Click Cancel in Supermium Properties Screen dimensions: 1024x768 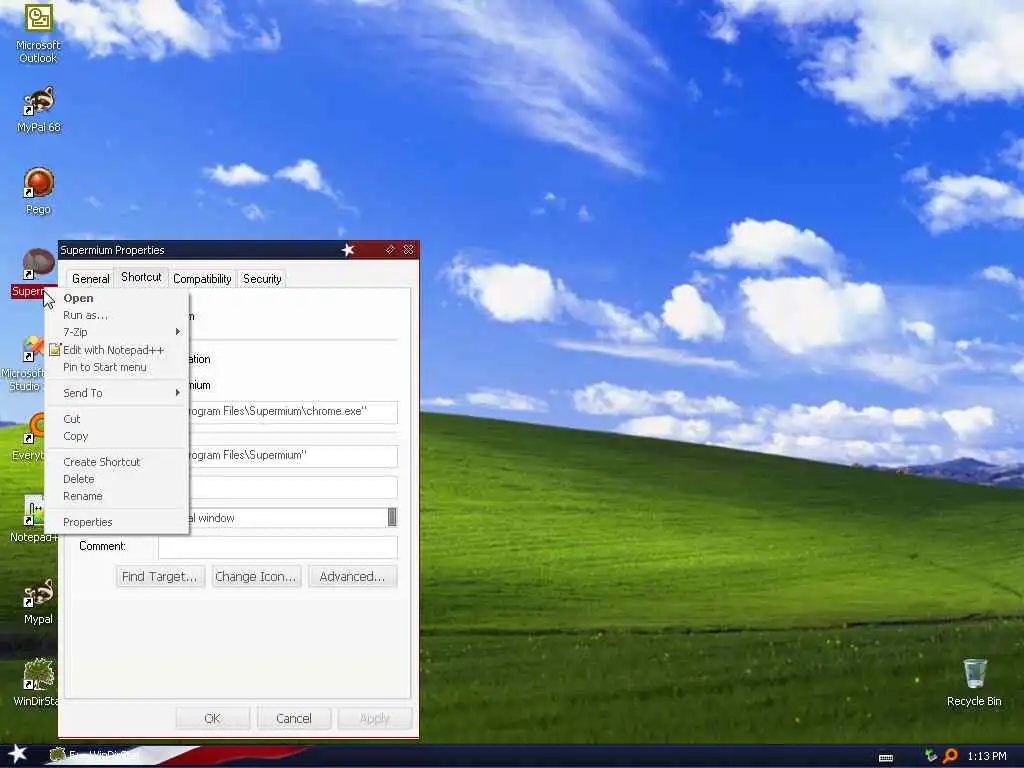[294, 718]
